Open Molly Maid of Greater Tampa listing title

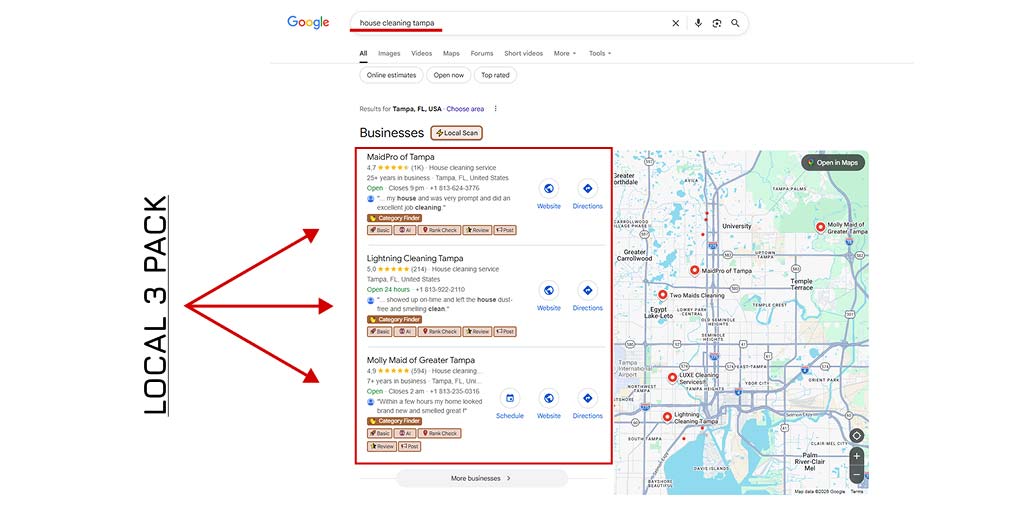pyautogui.click(x=421, y=360)
